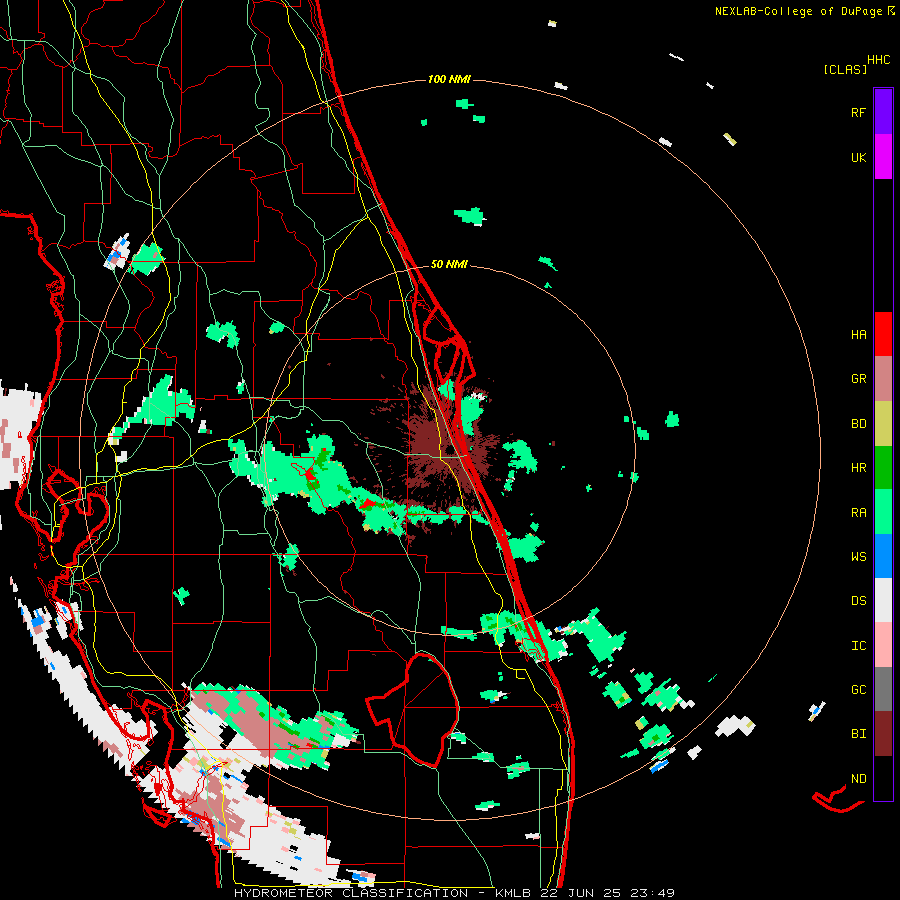Pick the RA light green legend block
The image size is (900, 900).
883,512
